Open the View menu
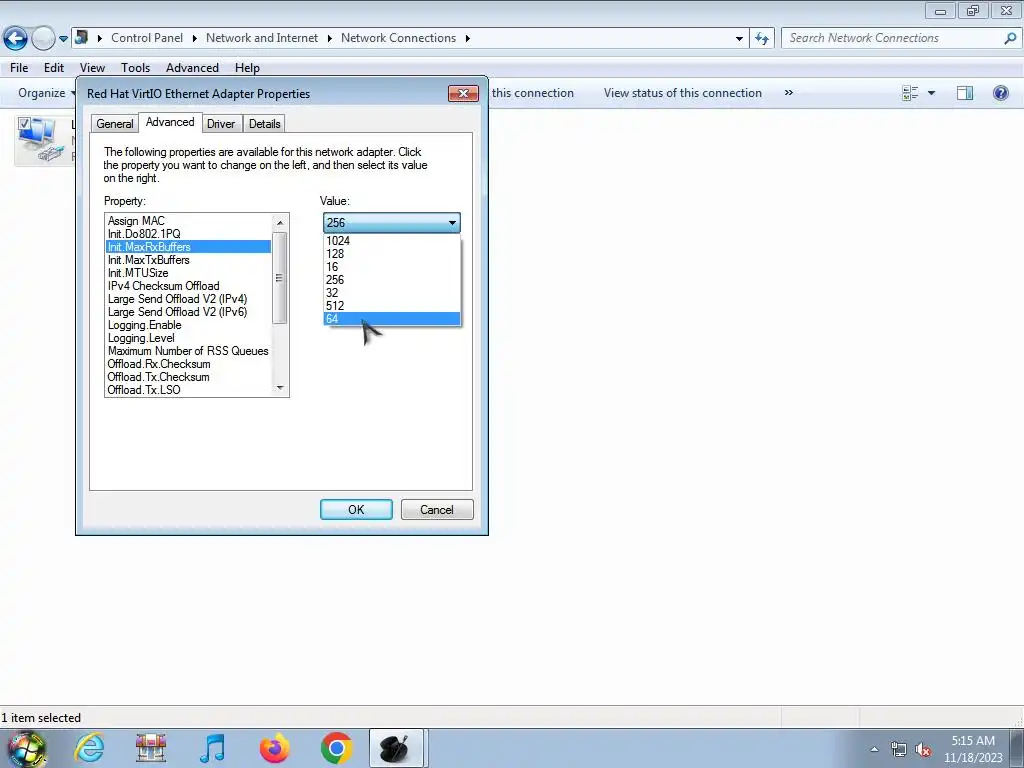1024x768 pixels. pyautogui.click(x=92, y=67)
